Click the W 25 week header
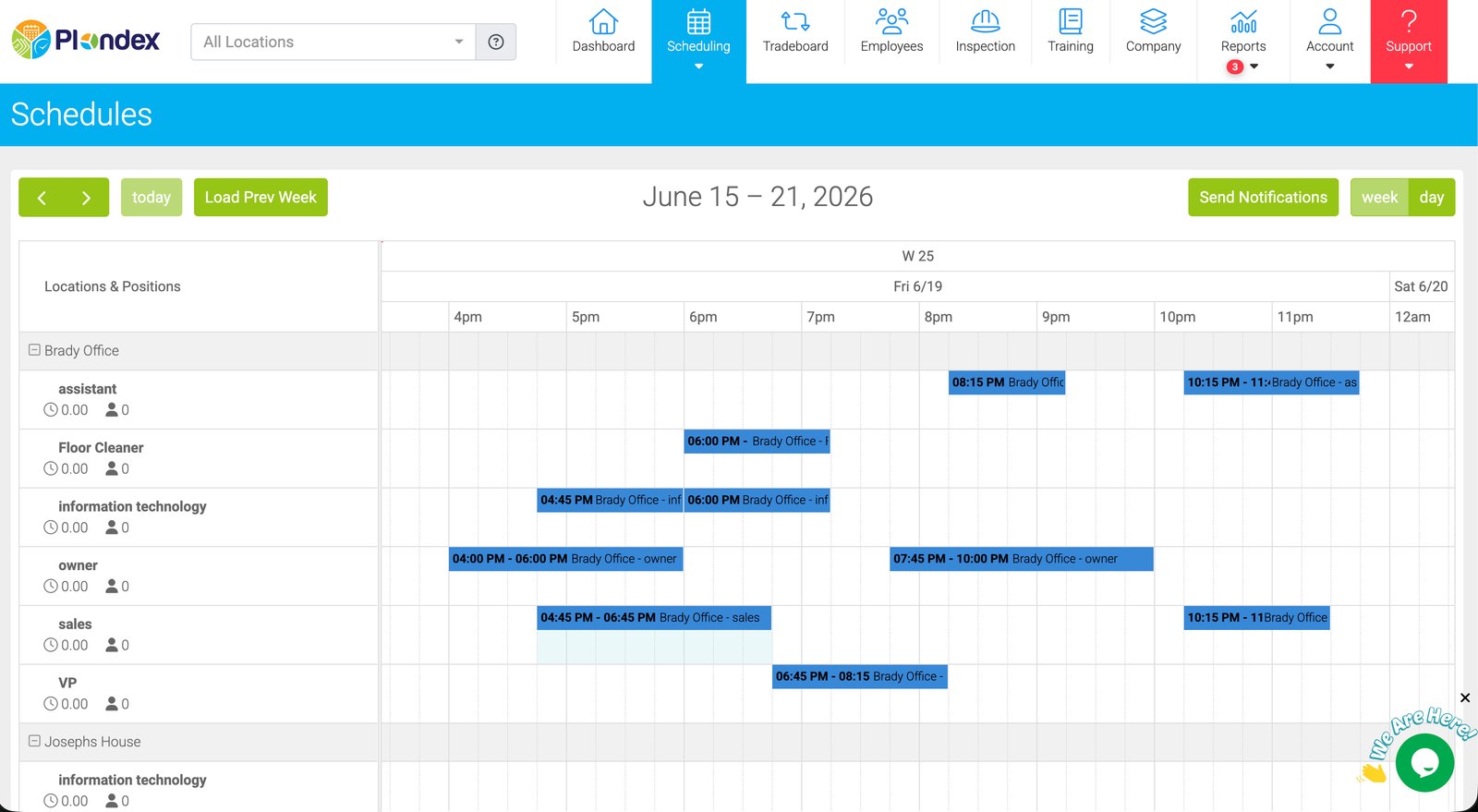 click(x=917, y=256)
